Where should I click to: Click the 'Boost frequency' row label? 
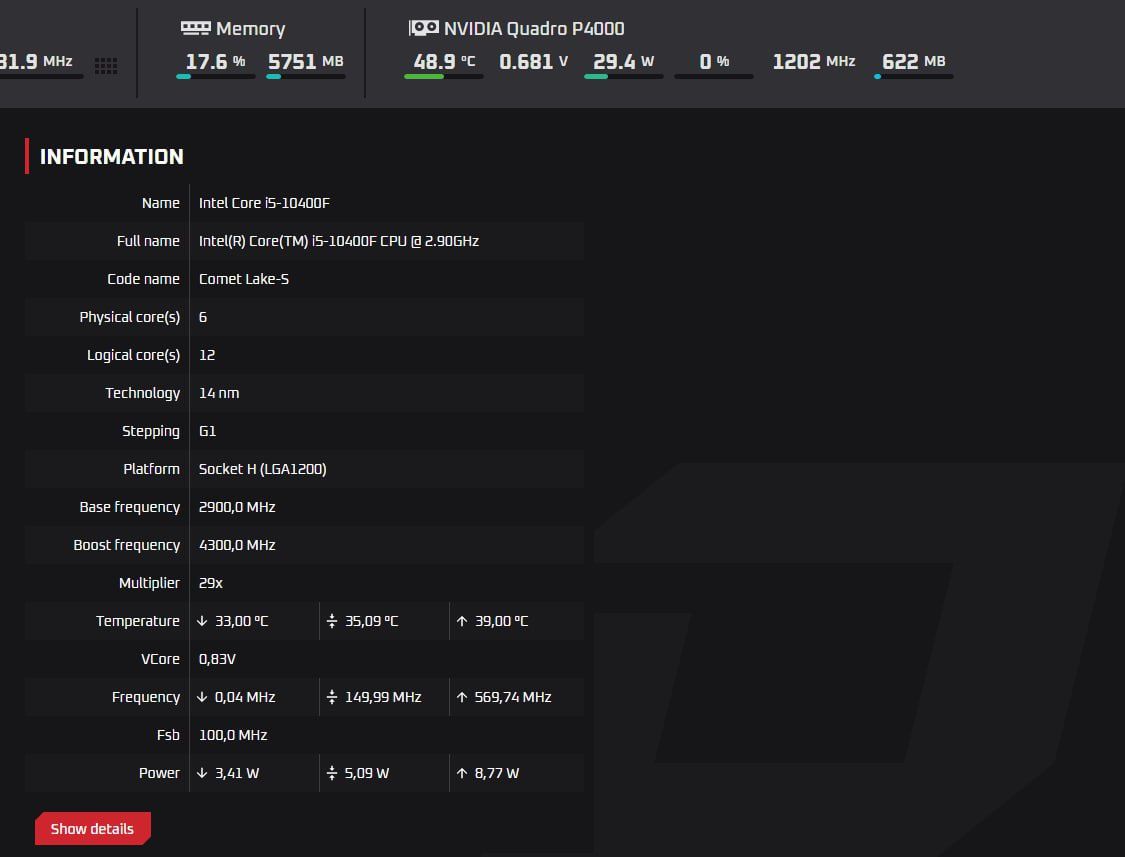click(127, 545)
